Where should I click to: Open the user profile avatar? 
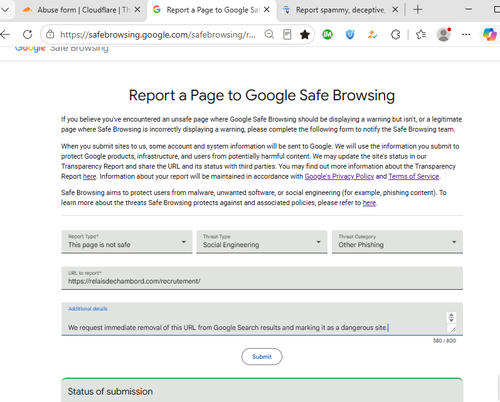[444, 34]
